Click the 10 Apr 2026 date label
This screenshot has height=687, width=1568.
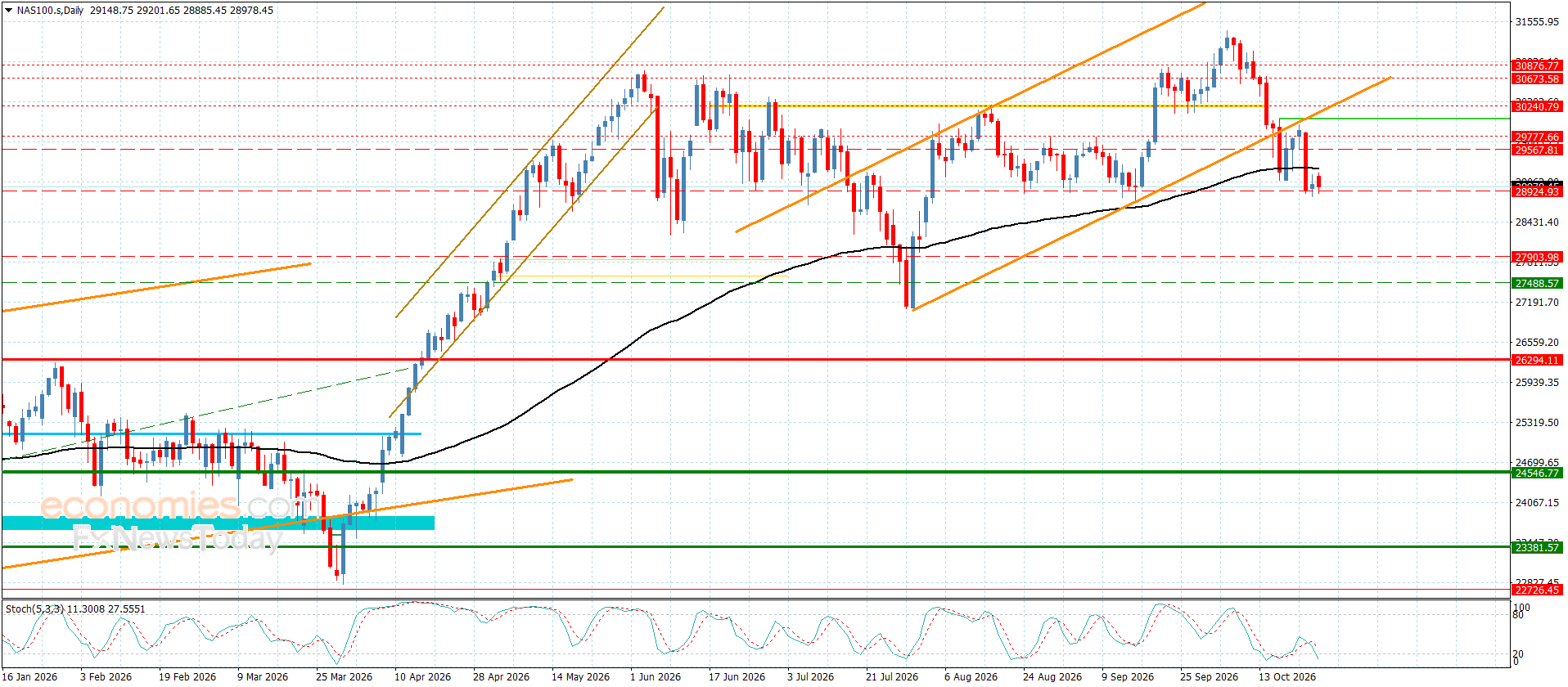pyautogui.click(x=422, y=677)
